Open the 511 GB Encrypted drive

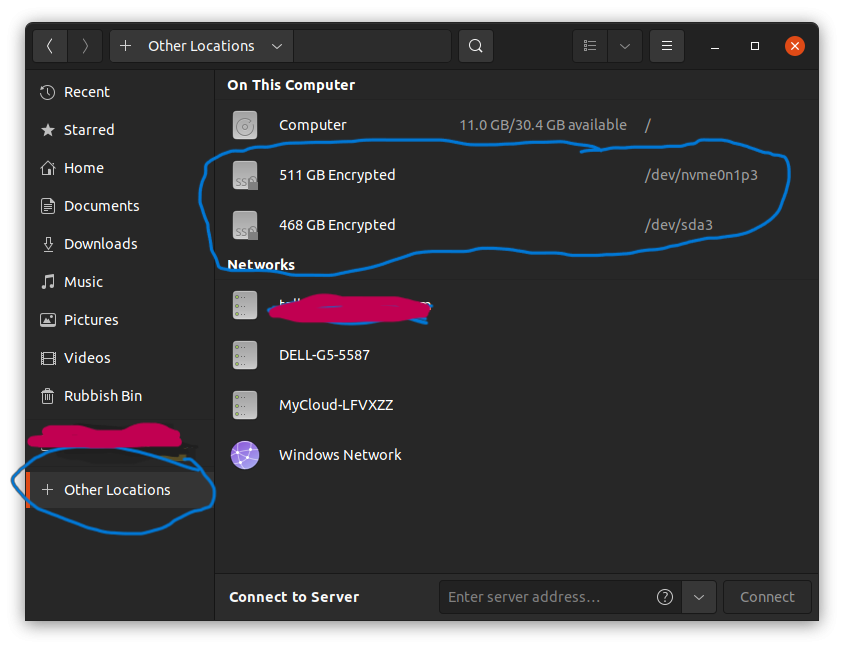(337, 175)
